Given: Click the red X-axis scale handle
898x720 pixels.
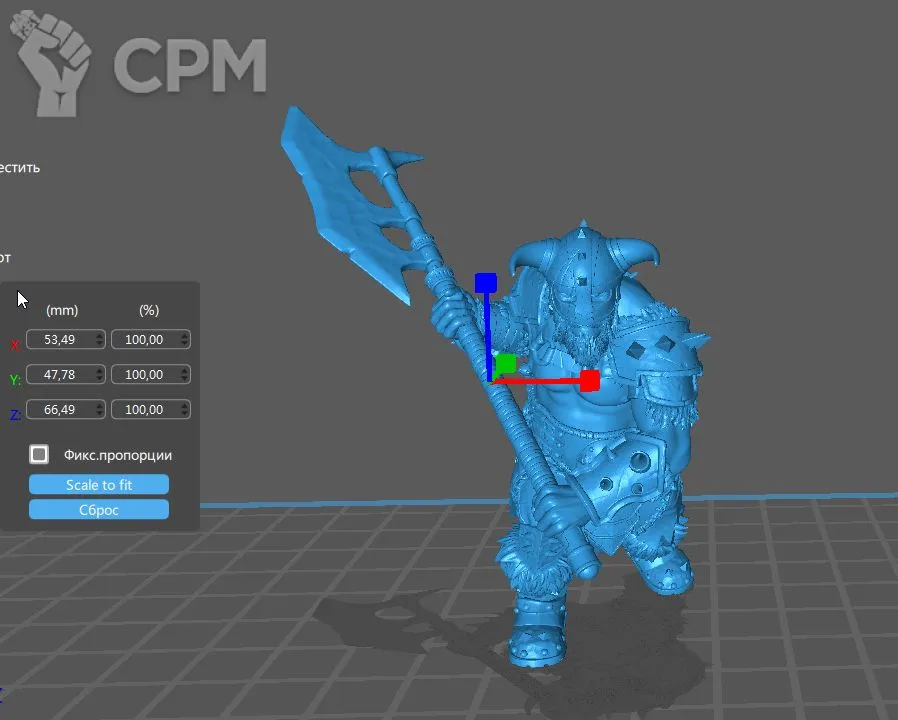Looking at the screenshot, I should pos(589,380).
